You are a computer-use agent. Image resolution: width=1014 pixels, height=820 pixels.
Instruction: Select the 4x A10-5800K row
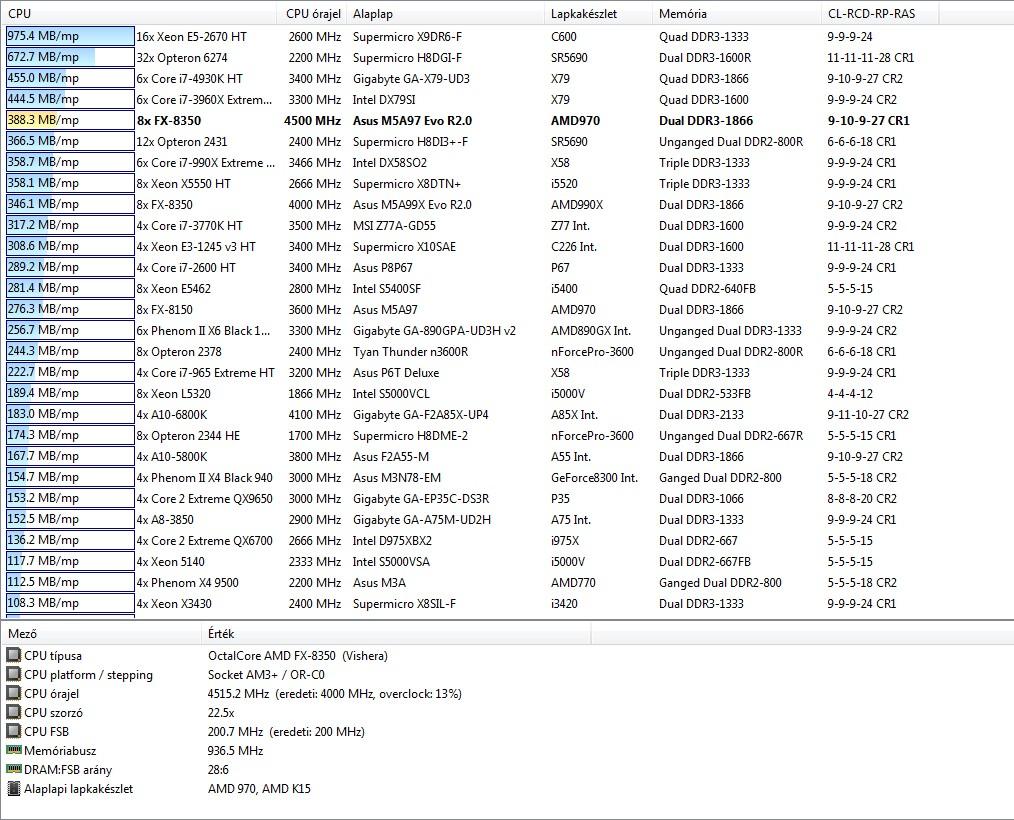point(507,457)
